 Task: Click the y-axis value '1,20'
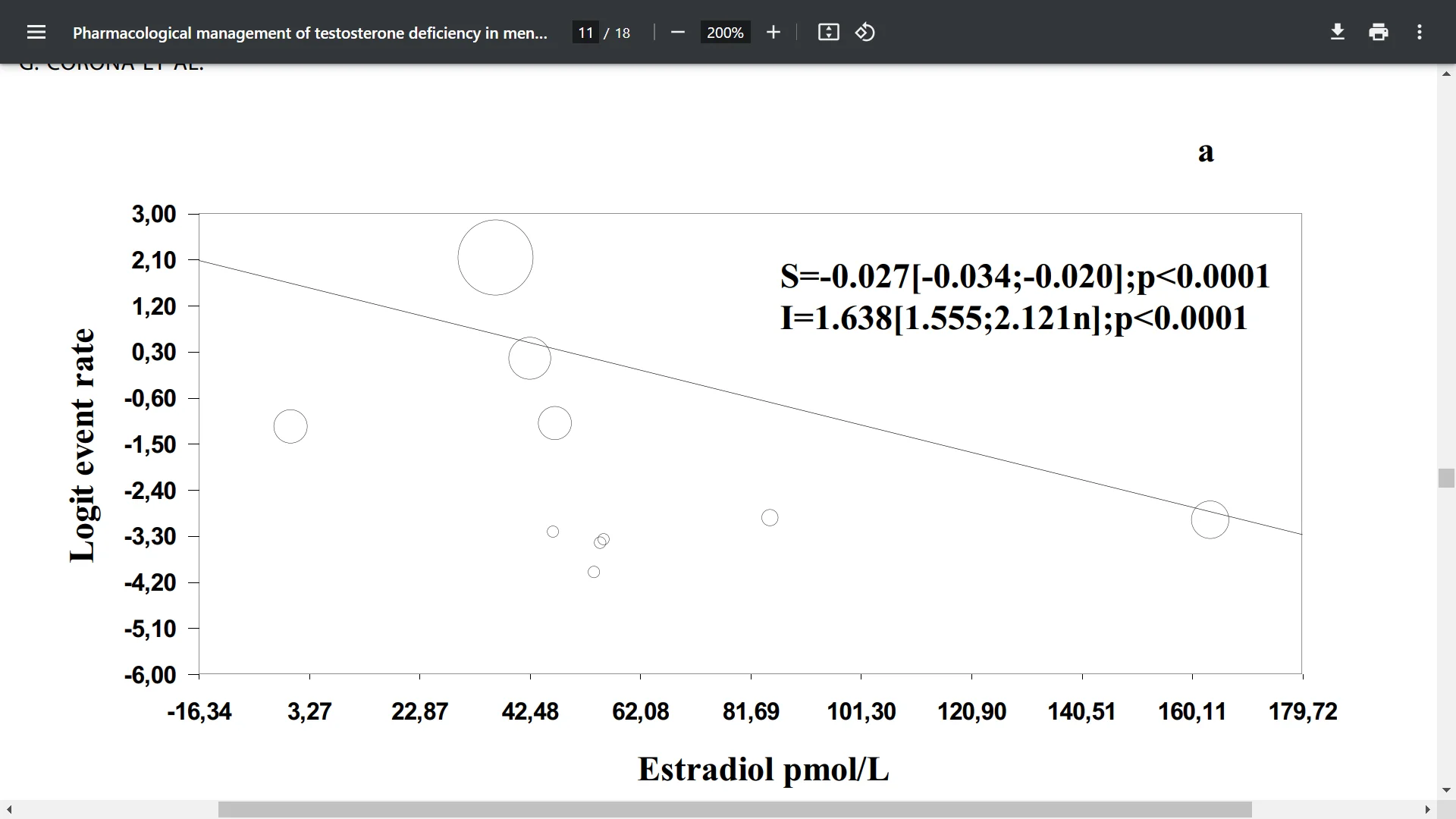154,306
